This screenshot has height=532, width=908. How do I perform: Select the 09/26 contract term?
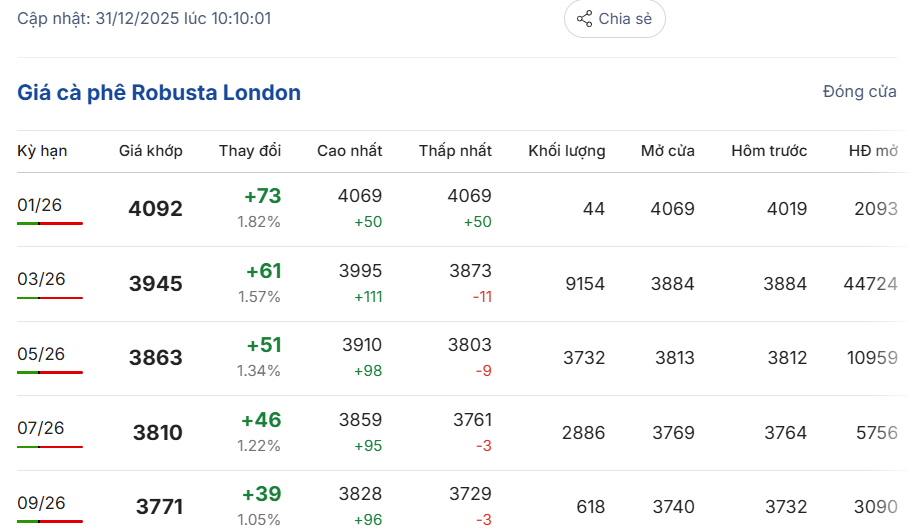(x=41, y=503)
